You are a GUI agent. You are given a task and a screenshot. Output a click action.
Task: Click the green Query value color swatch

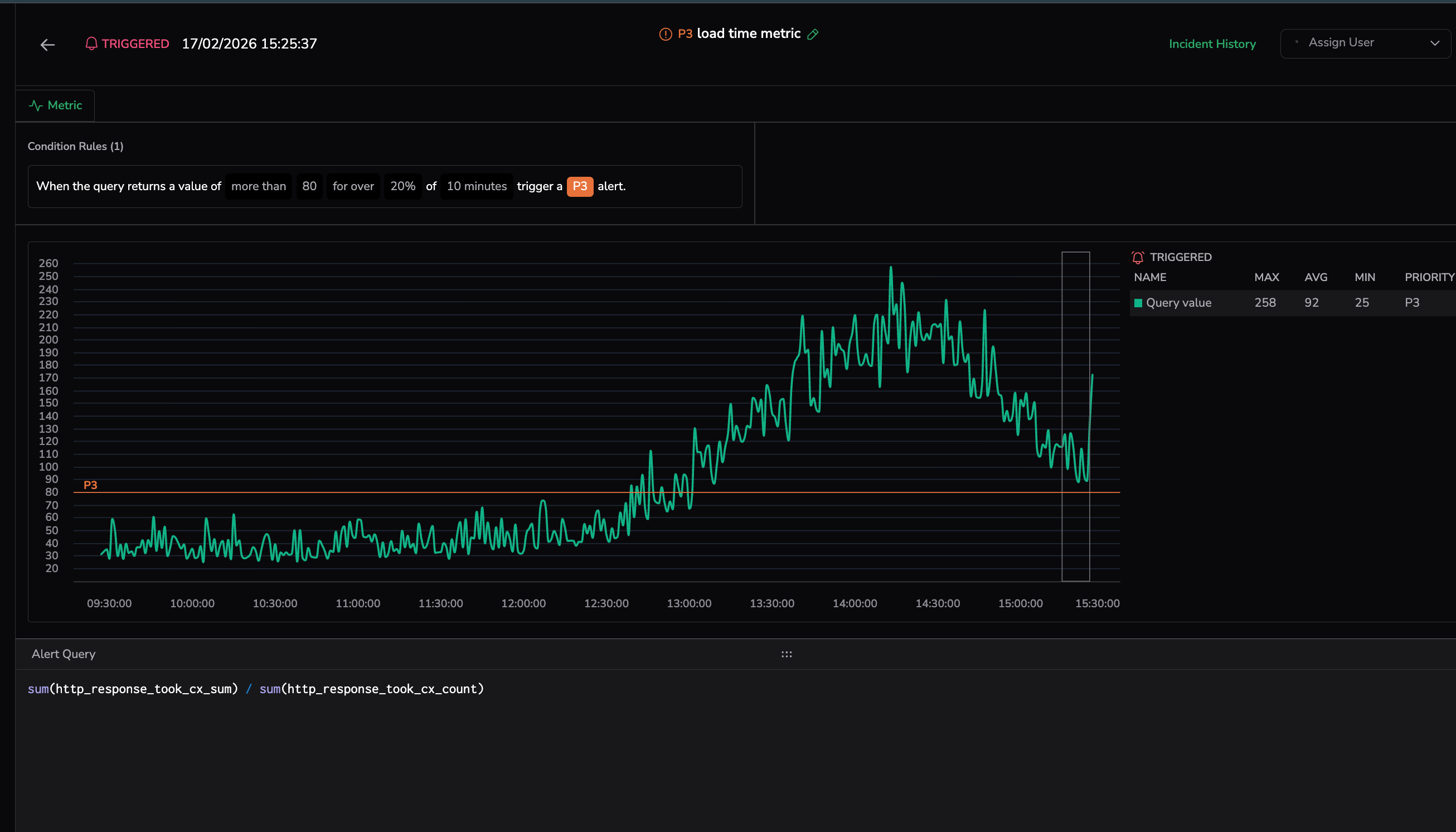[x=1138, y=303]
